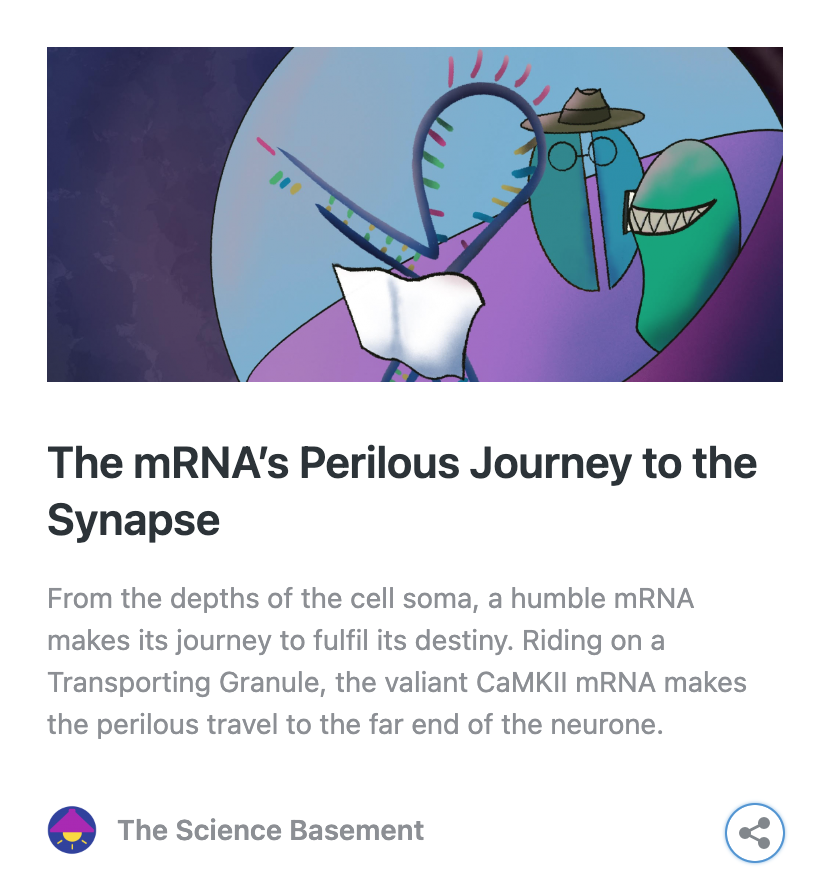The image size is (827, 895).
Task: Click the dark purple left area of the cover image
Action: [x=120, y=220]
